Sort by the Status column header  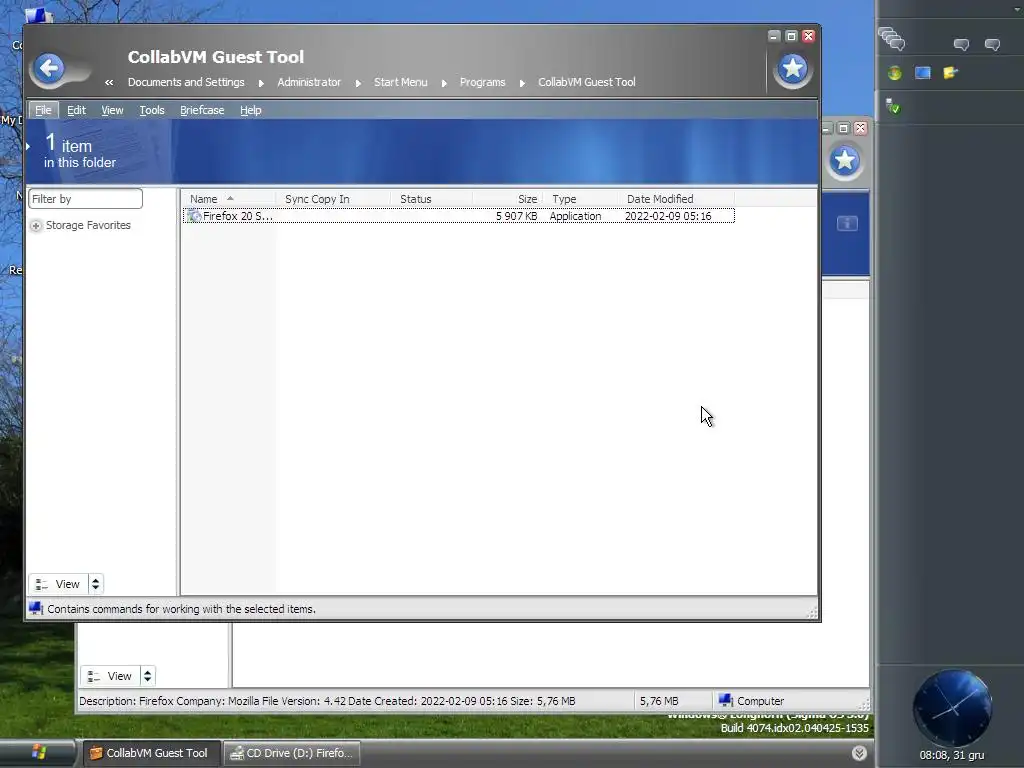coord(431,199)
